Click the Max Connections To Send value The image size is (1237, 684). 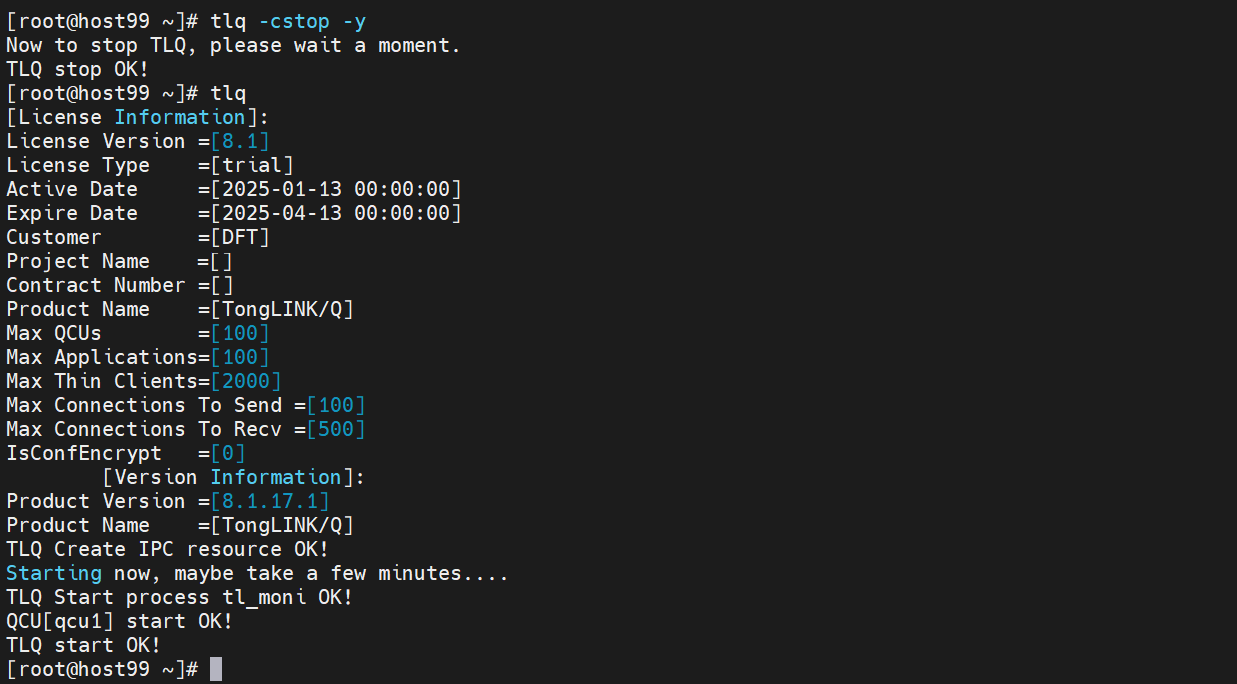[336, 405]
